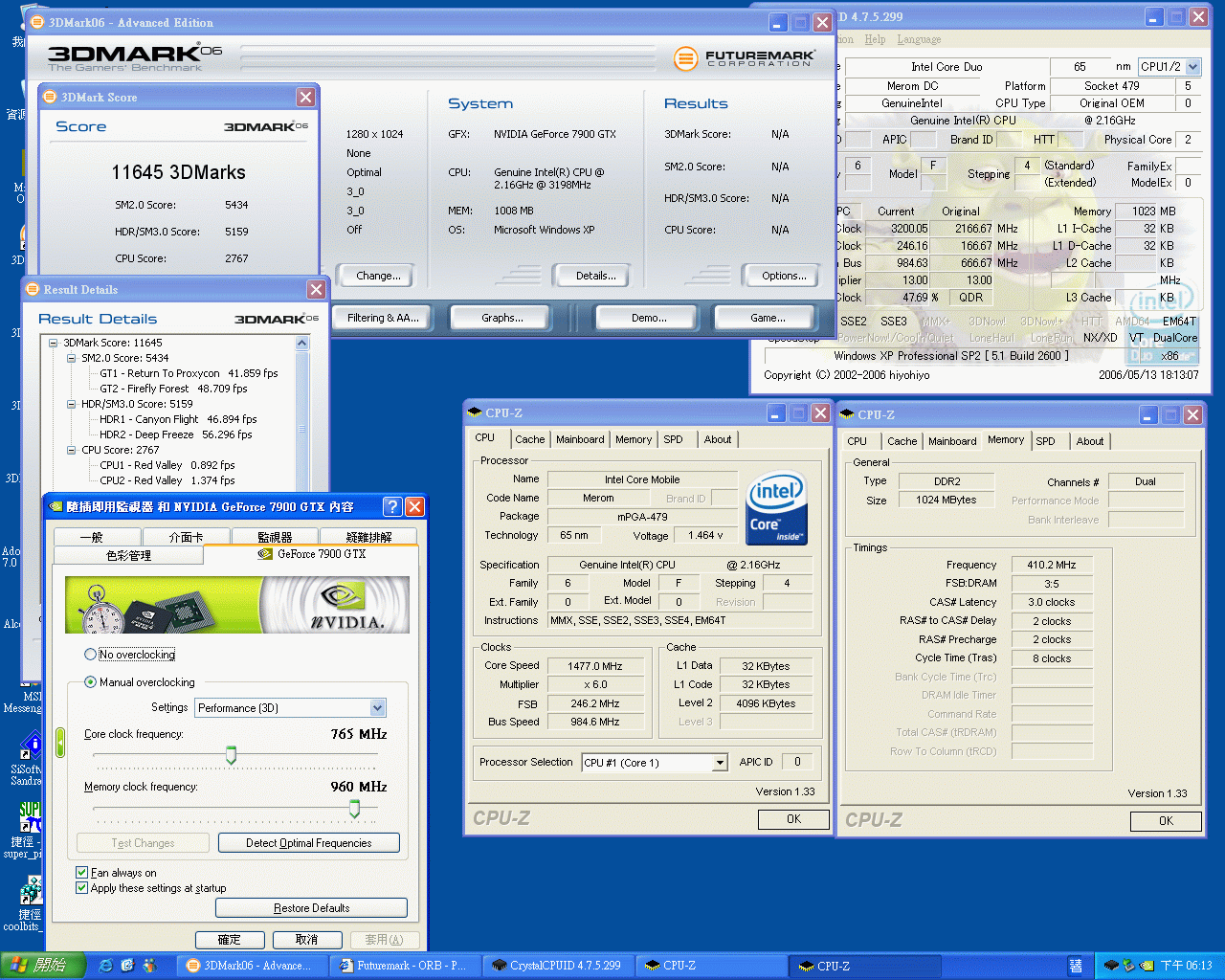Screen dimensions: 1225x980
Task: Switch to Futuremark ORB taskbar button
Action: pos(406,966)
